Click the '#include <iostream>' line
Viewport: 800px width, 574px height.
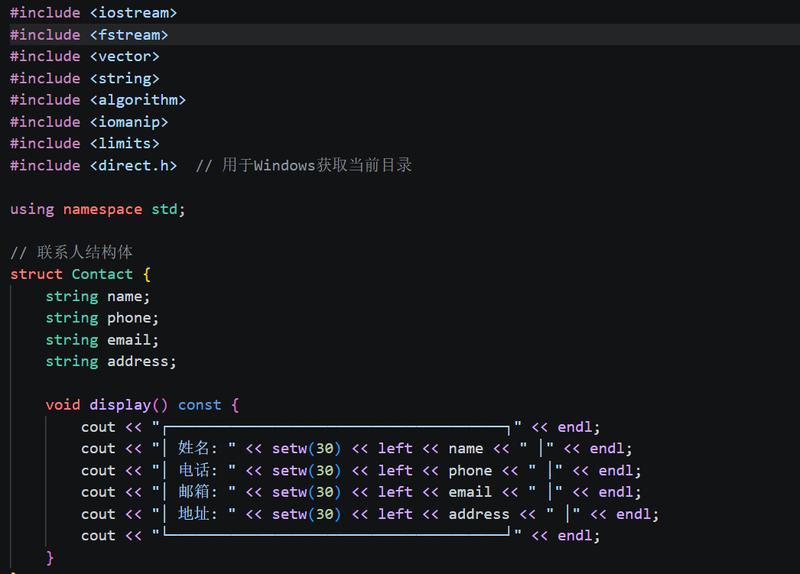pyautogui.click(x=93, y=13)
